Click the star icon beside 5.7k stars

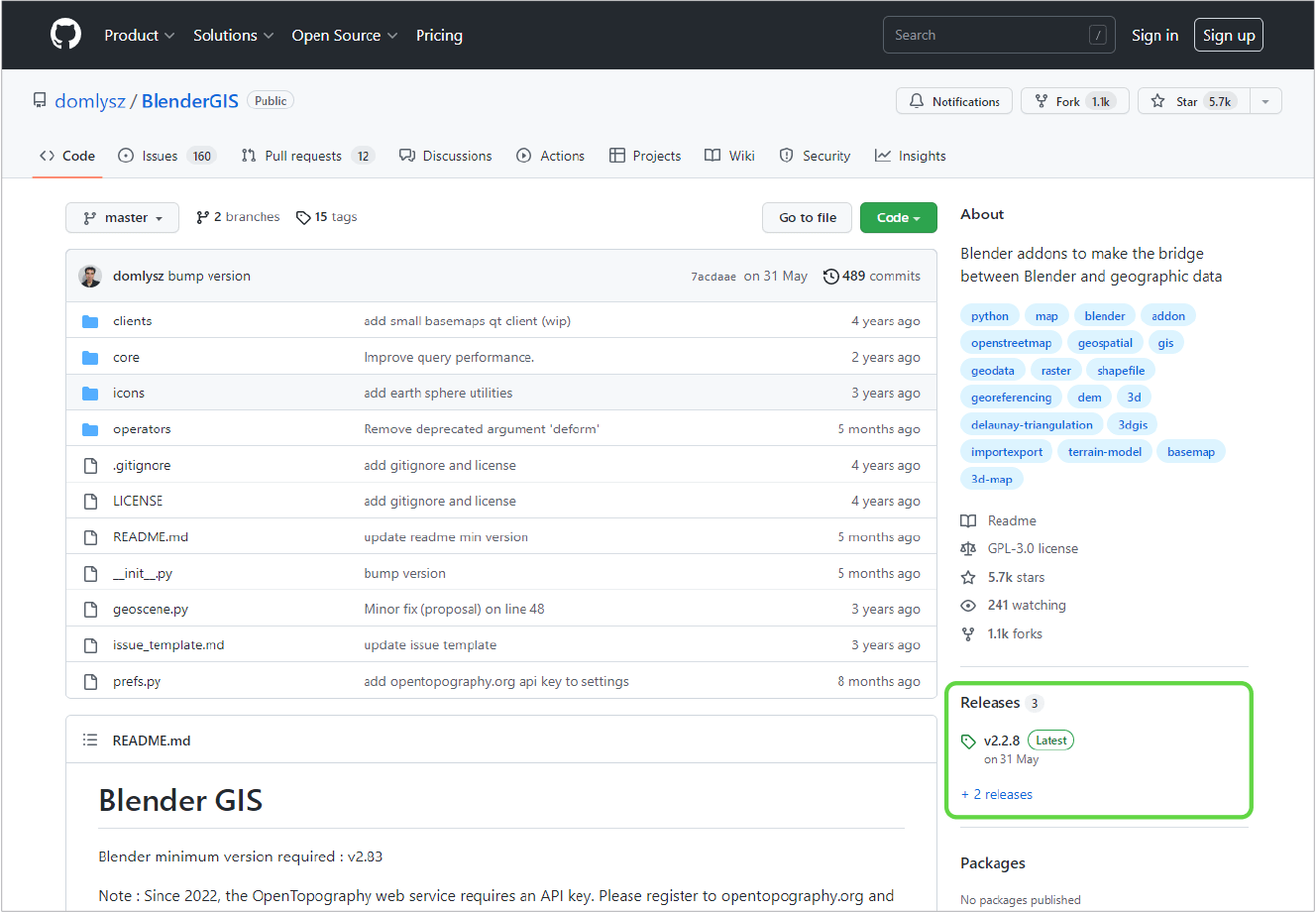pyautogui.click(x=968, y=578)
